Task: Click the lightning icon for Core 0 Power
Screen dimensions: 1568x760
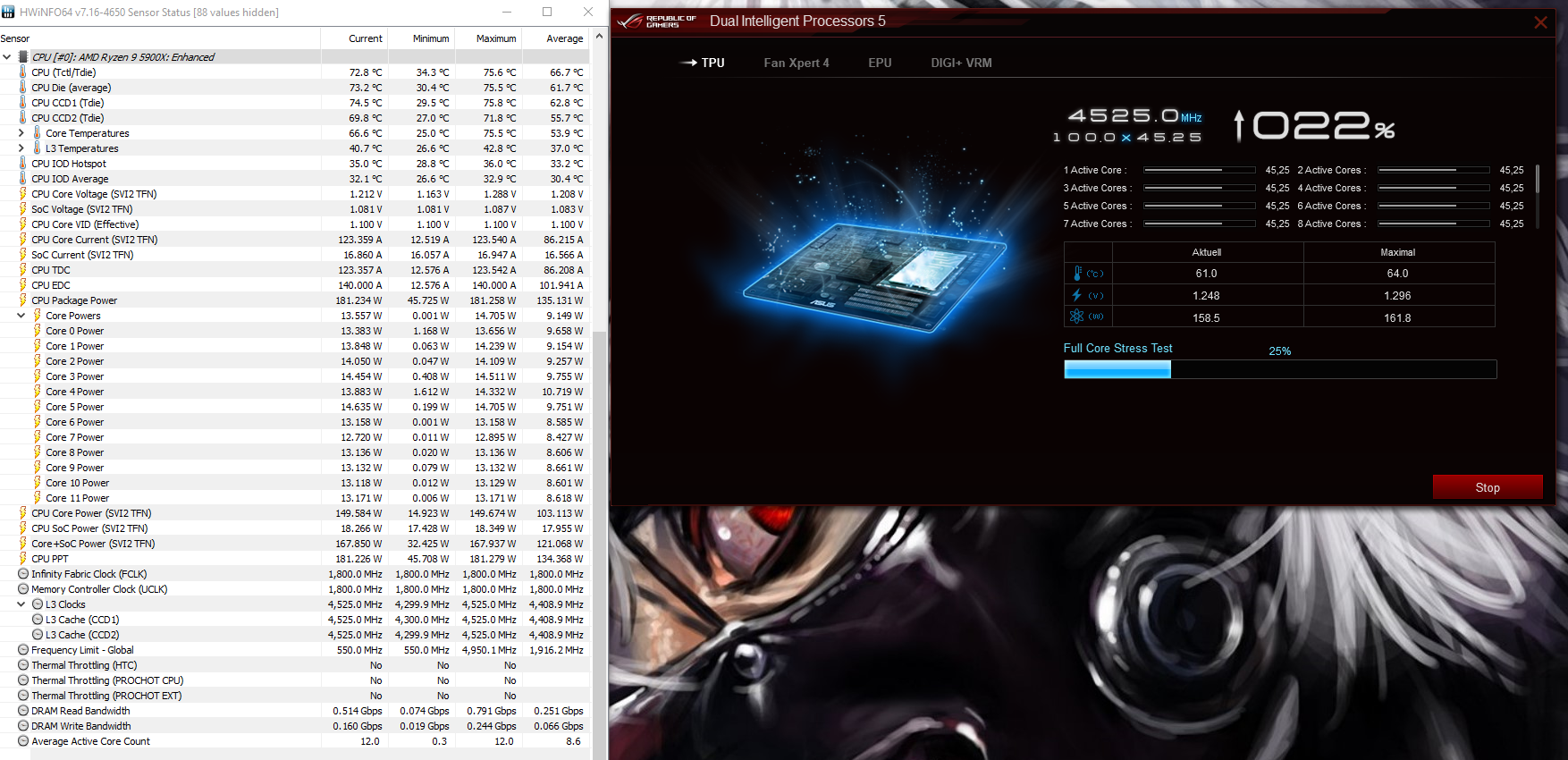Action: coord(38,330)
